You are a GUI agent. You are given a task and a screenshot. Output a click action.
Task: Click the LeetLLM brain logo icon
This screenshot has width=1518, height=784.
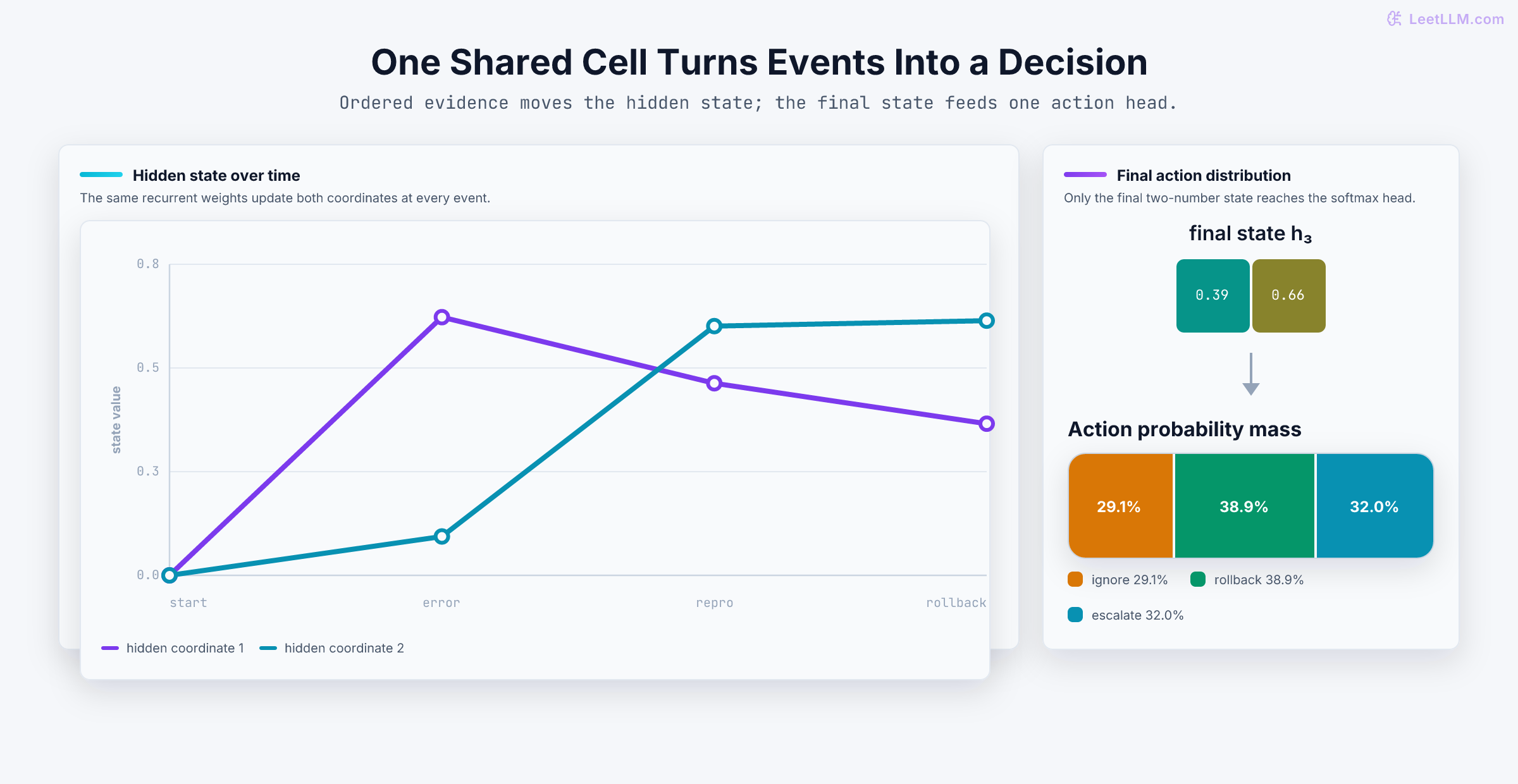tap(1394, 19)
